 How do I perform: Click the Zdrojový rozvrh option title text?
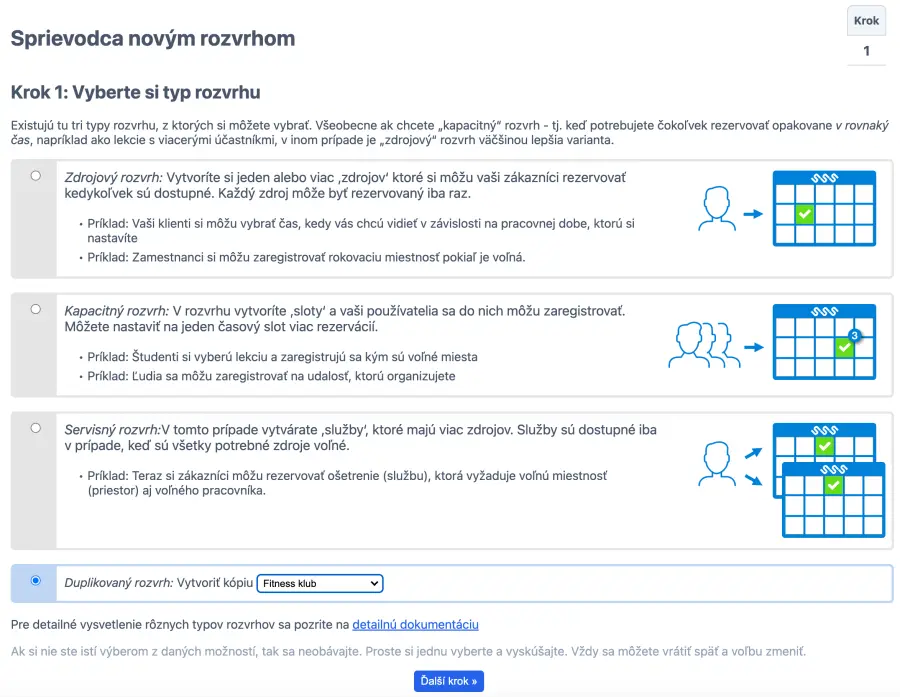tap(114, 176)
